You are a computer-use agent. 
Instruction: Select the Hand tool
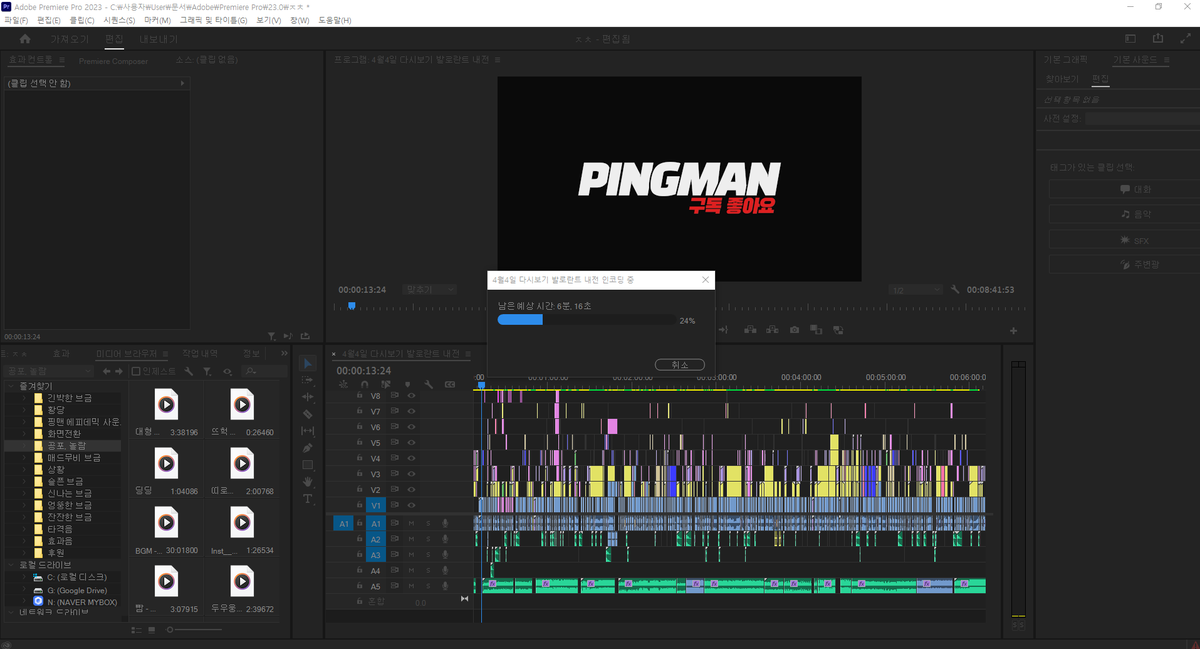(308, 482)
